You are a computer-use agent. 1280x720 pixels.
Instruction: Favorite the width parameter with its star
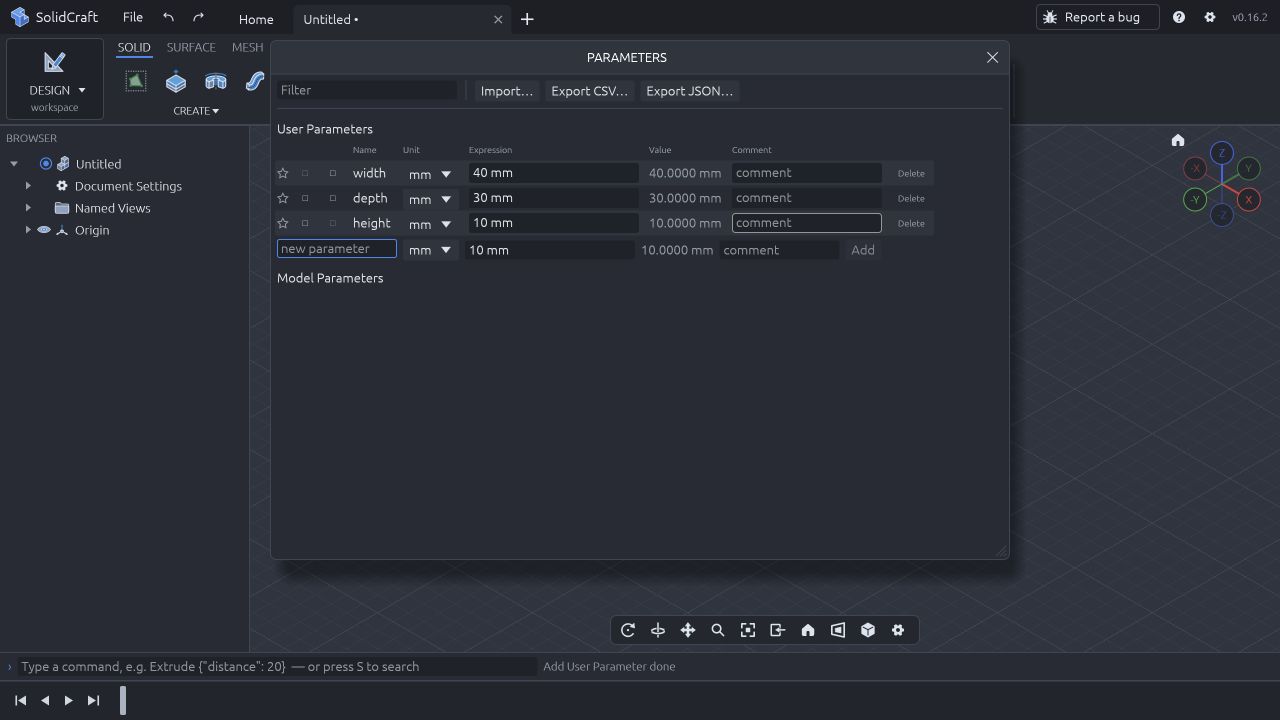point(283,173)
